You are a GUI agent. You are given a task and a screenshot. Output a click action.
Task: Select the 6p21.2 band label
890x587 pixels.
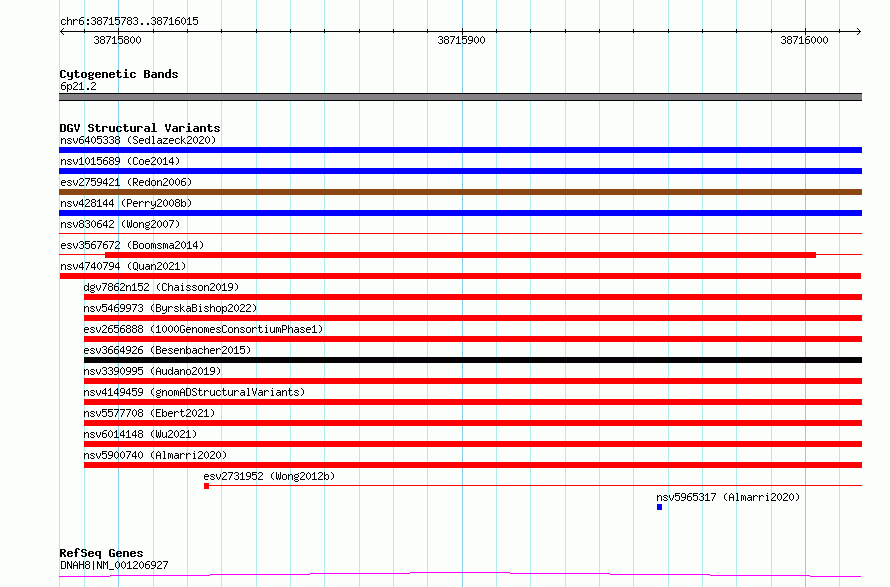(x=78, y=86)
